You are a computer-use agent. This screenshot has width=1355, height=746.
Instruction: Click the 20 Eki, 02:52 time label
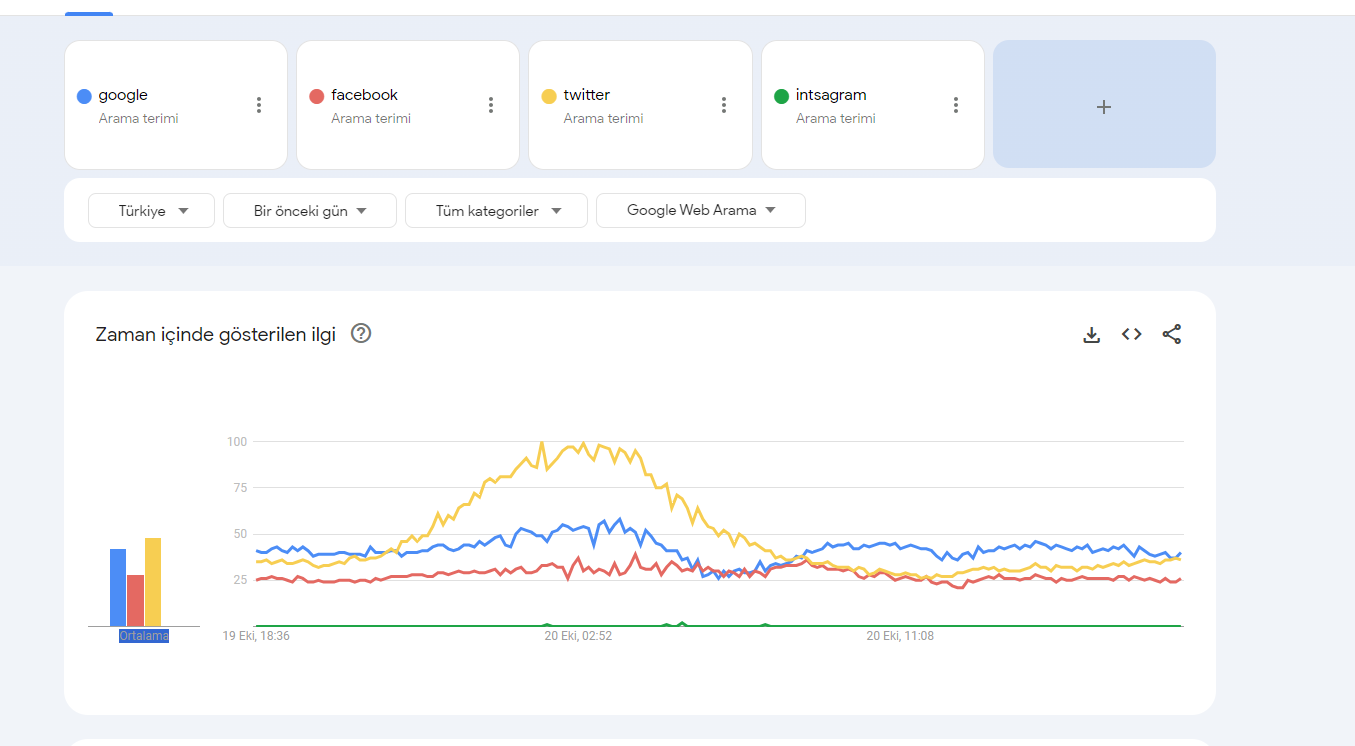pos(578,636)
